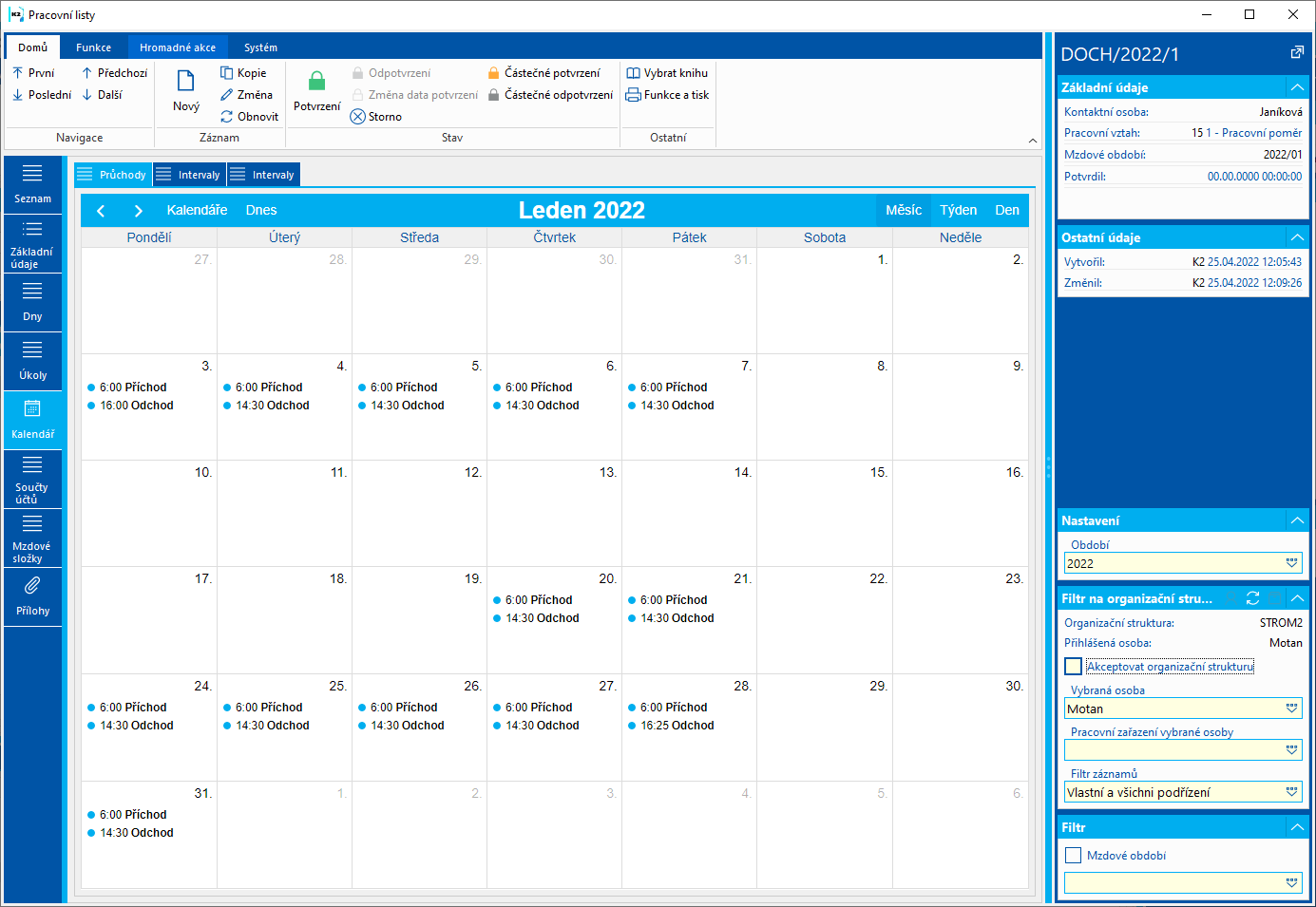
Task: Switch calendar to Týden view
Action: point(959,211)
